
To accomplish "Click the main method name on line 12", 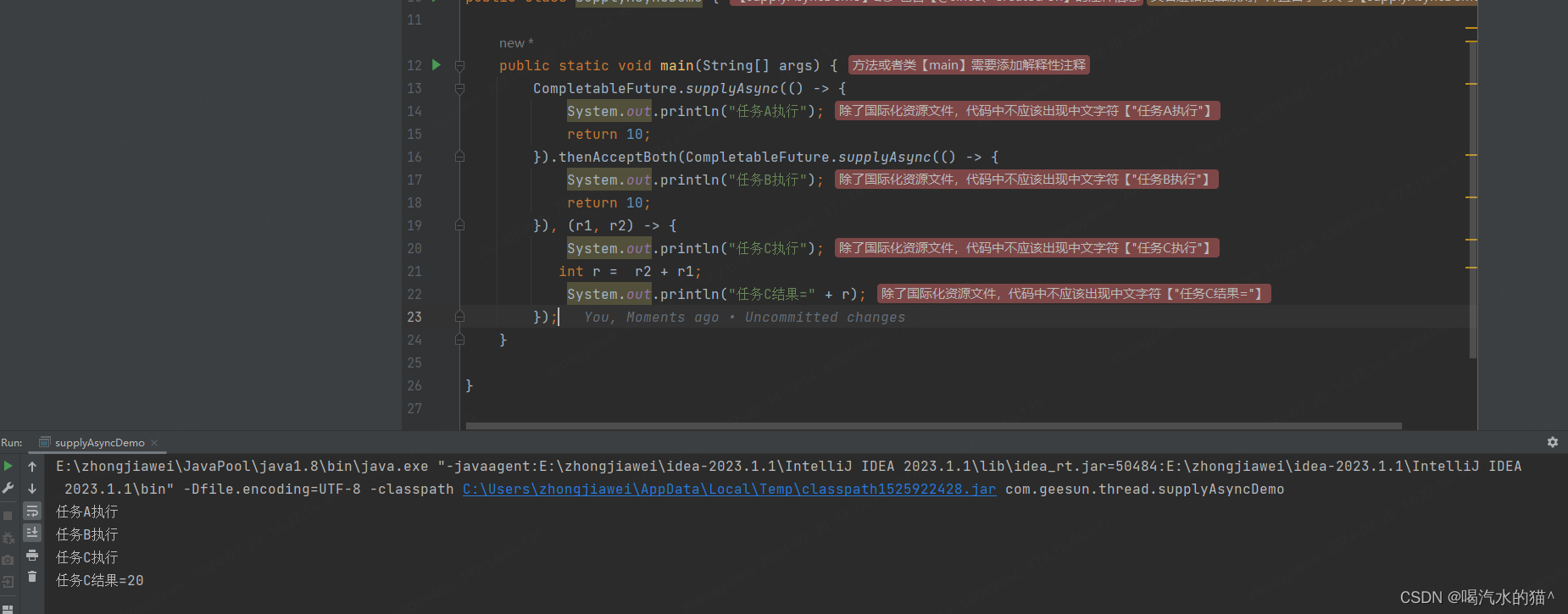I will click(676, 65).
